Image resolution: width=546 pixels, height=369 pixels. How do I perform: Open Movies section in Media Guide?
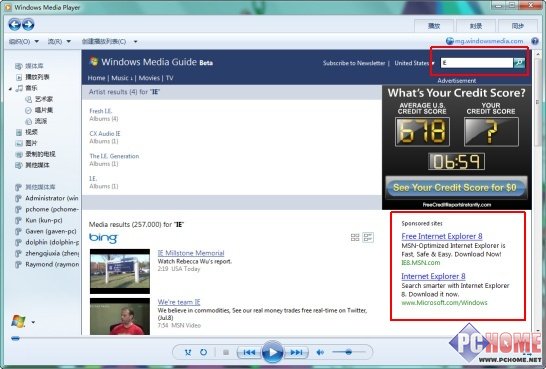pos(149,78)
